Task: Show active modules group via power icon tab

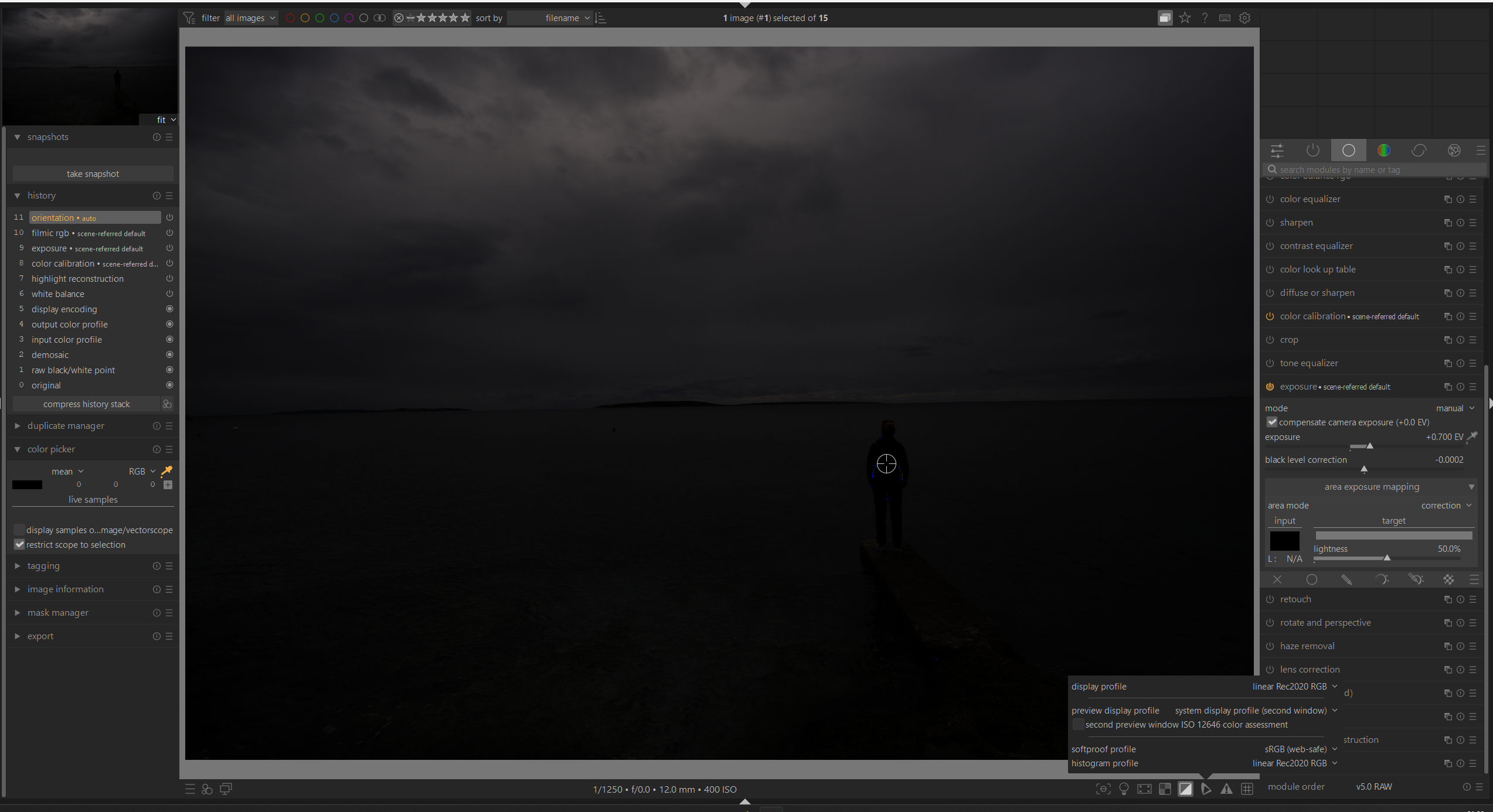Action: tap(1313, 151)
